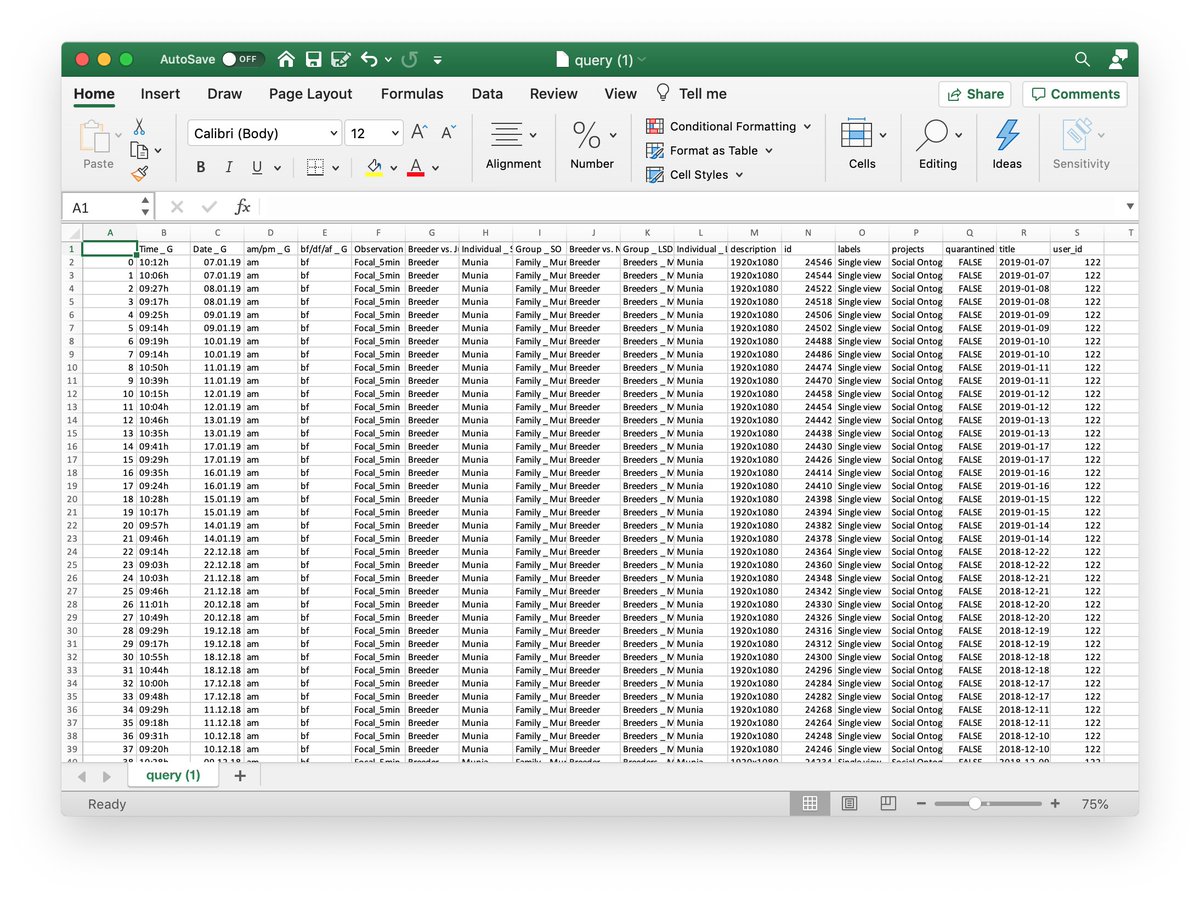1200x897 pixels.
Task: Click cell with id 24546
Action: pos(807,262)
